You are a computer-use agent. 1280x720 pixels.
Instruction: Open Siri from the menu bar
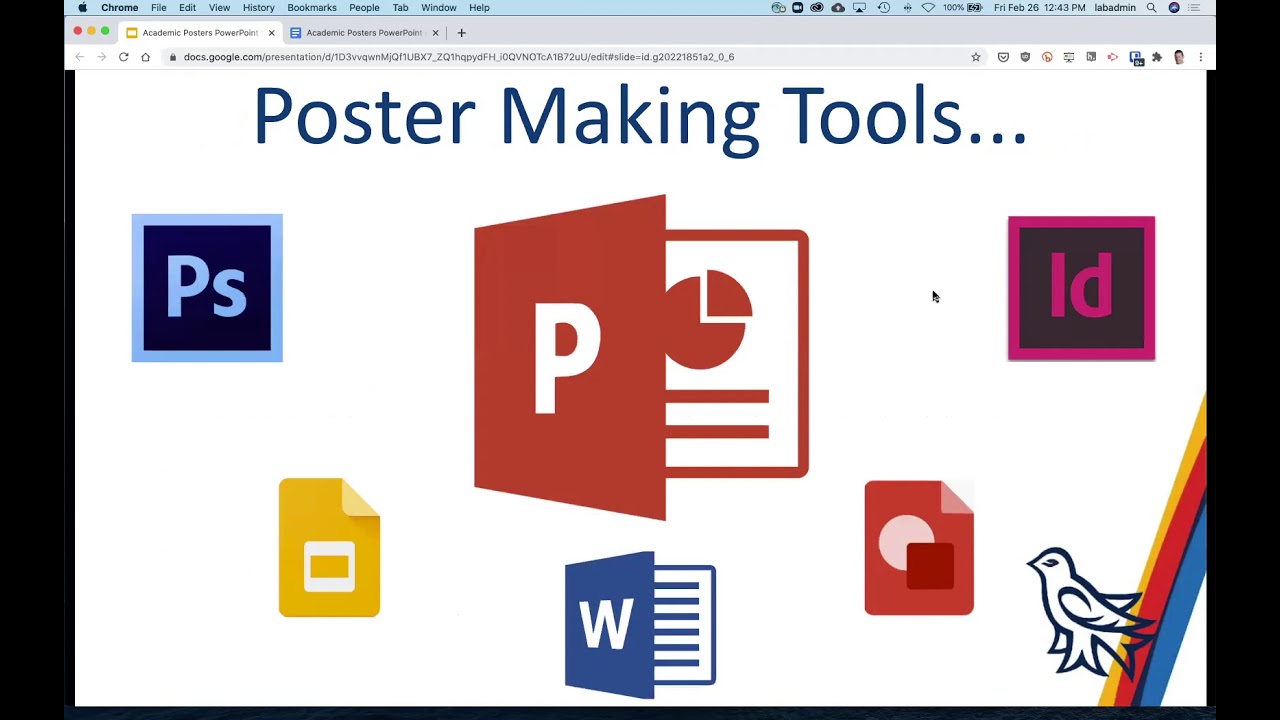click(x=1174, y=8)
